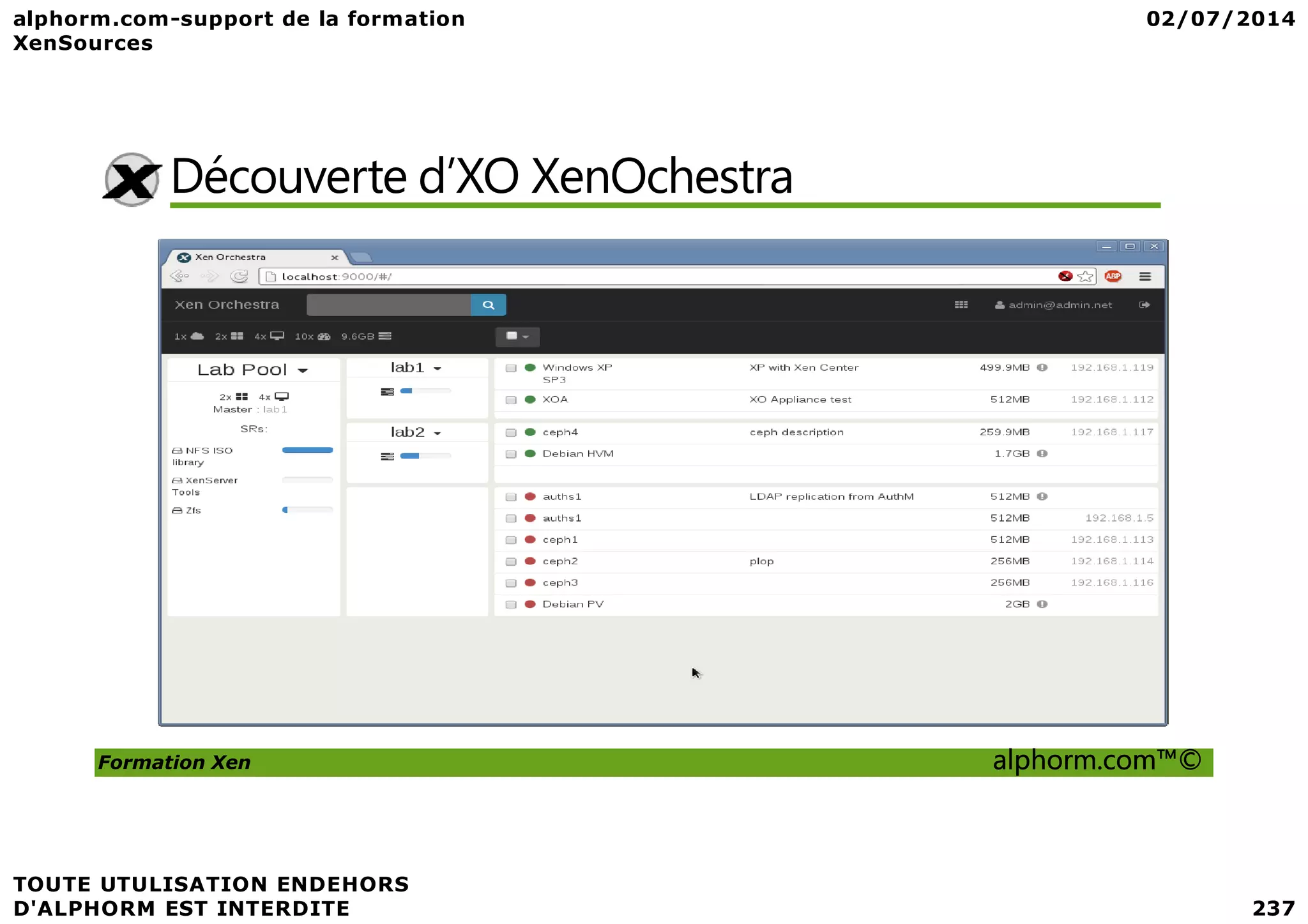Image resolution: width=1308 pixels, height=924 pixels.
Task: Open the Windows XP SP3 VM
Action: click(x=577, y=374)
